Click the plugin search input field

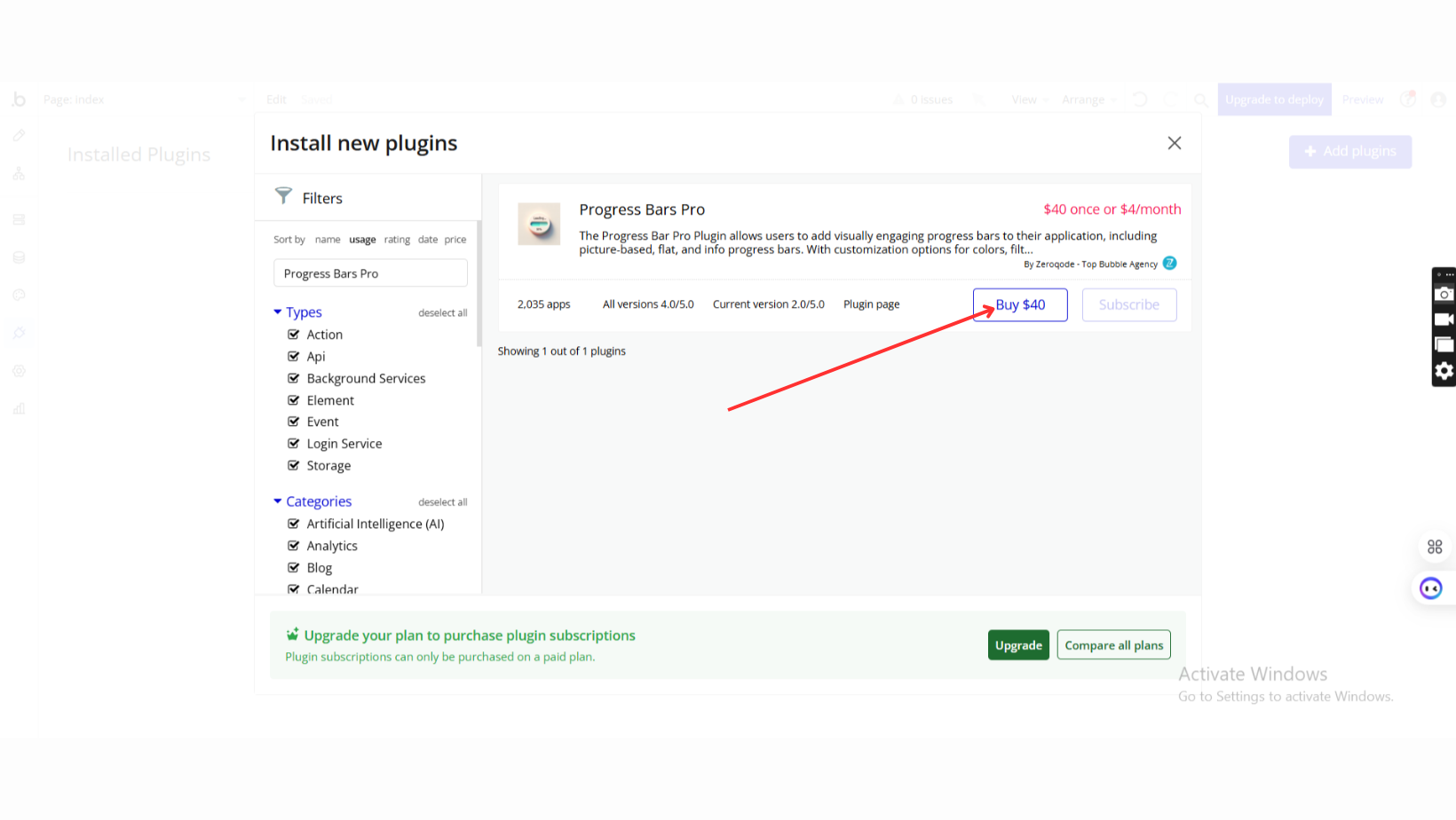[370, 273]
